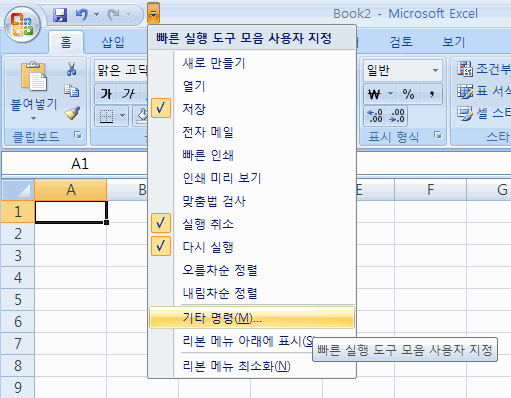Click the Undo arrow icon
This screenshot has width=511, height=398.
(81, 15)
